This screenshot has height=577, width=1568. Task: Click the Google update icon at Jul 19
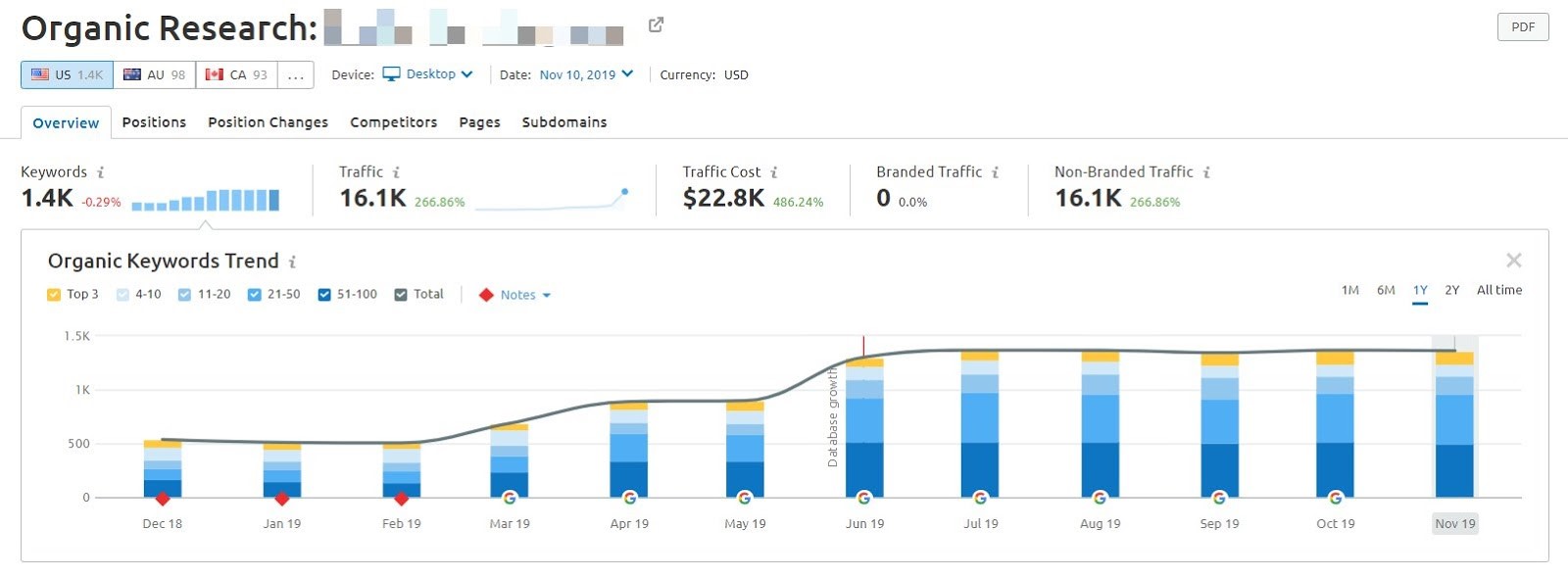tap(980, 498)
